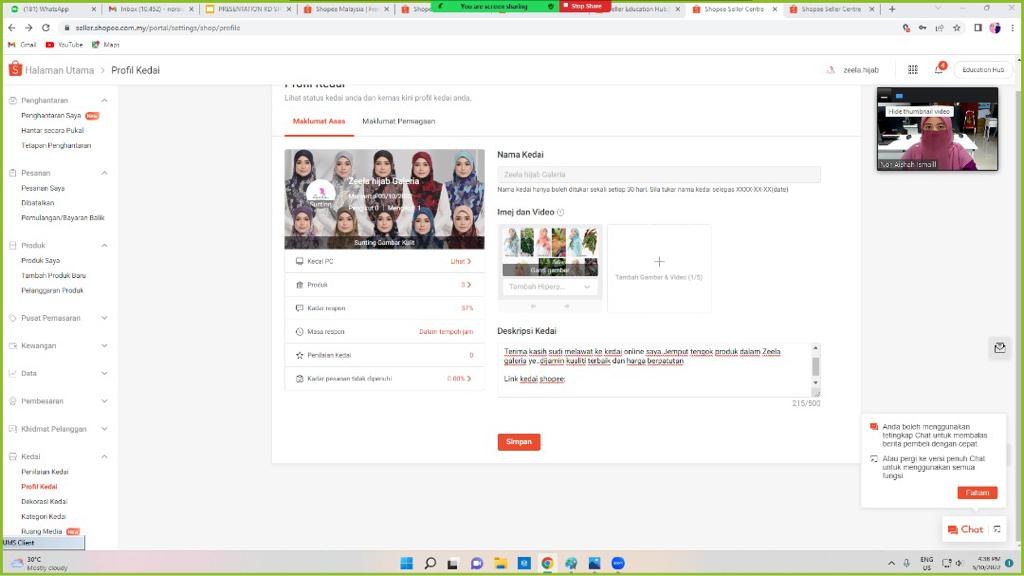Viewport: 1024px width, 576px height.
Task: Open the notifications bell icon
Action: pos(938,70)
